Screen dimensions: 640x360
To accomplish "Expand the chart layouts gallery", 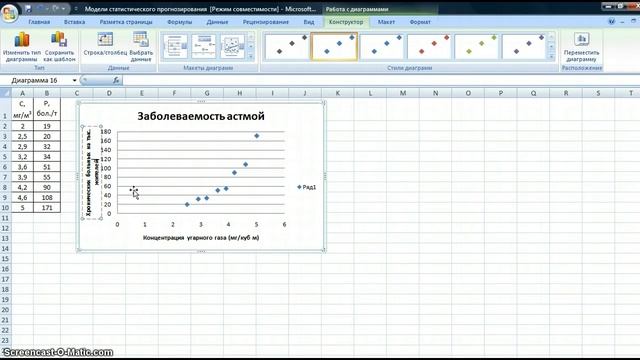I will [x=251, y=57].
